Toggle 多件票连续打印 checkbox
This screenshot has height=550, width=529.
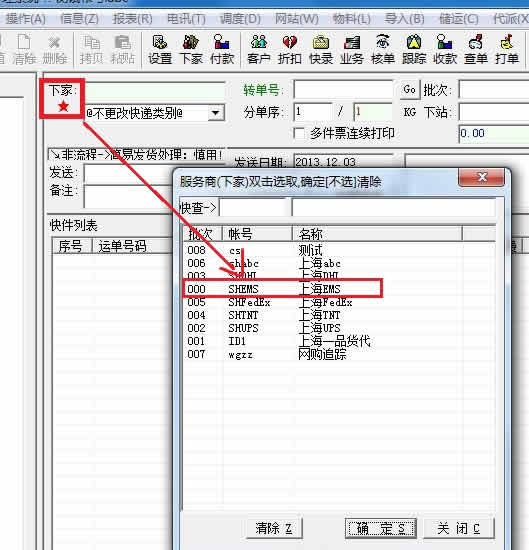(x=299, y=133)
